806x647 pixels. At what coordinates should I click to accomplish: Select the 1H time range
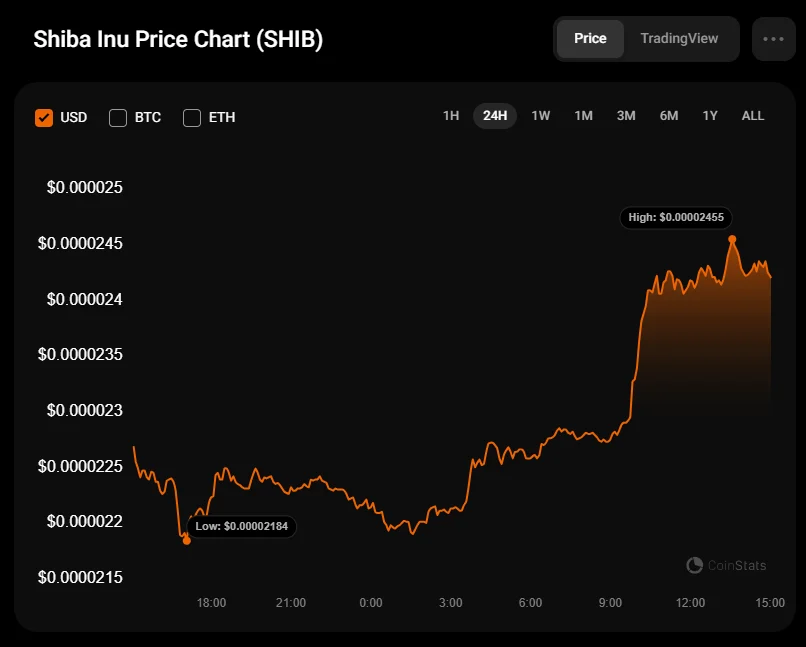pos(451,116)
